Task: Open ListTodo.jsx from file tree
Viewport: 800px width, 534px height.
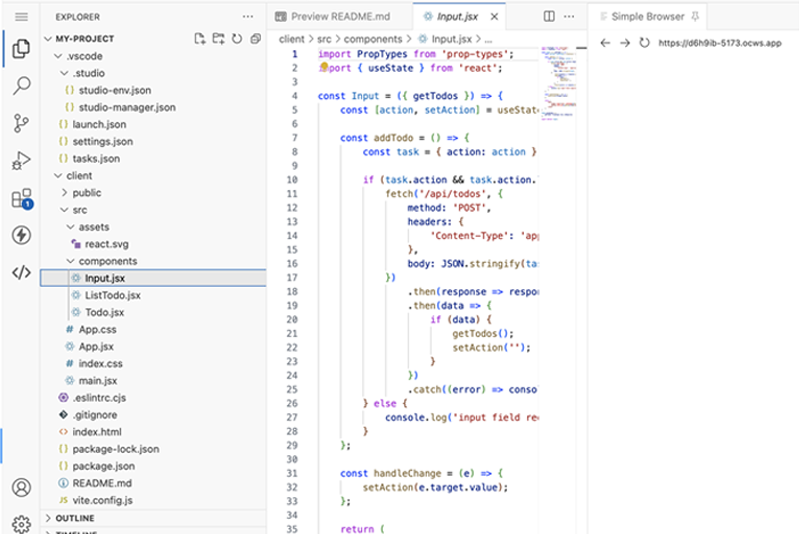Action: tap(112, 295)
